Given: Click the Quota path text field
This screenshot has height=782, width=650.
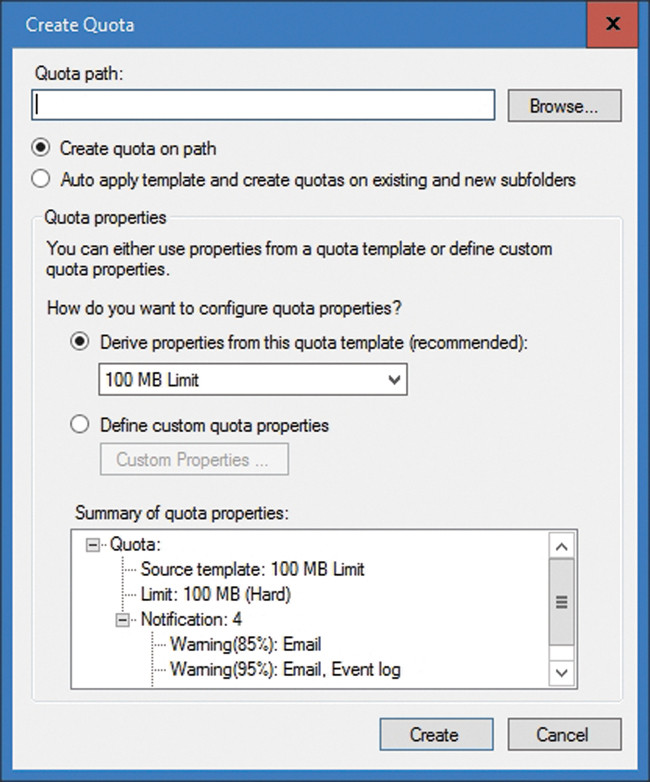Looking at the screenshot, I should 264,105.
